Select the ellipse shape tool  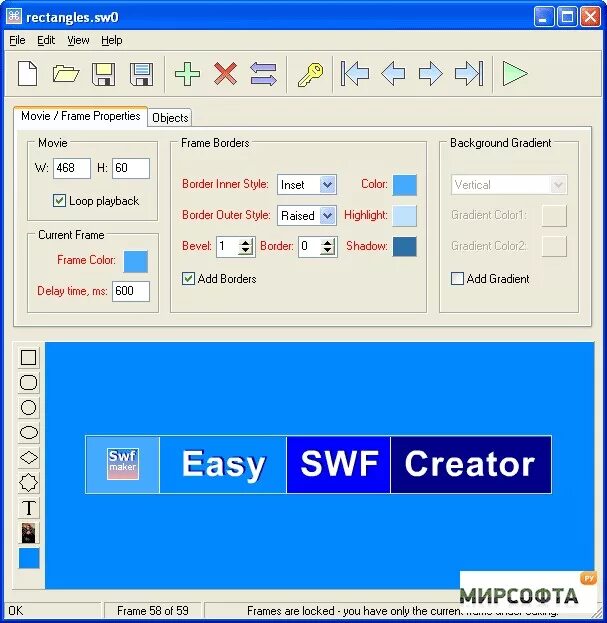pos(29,432)
